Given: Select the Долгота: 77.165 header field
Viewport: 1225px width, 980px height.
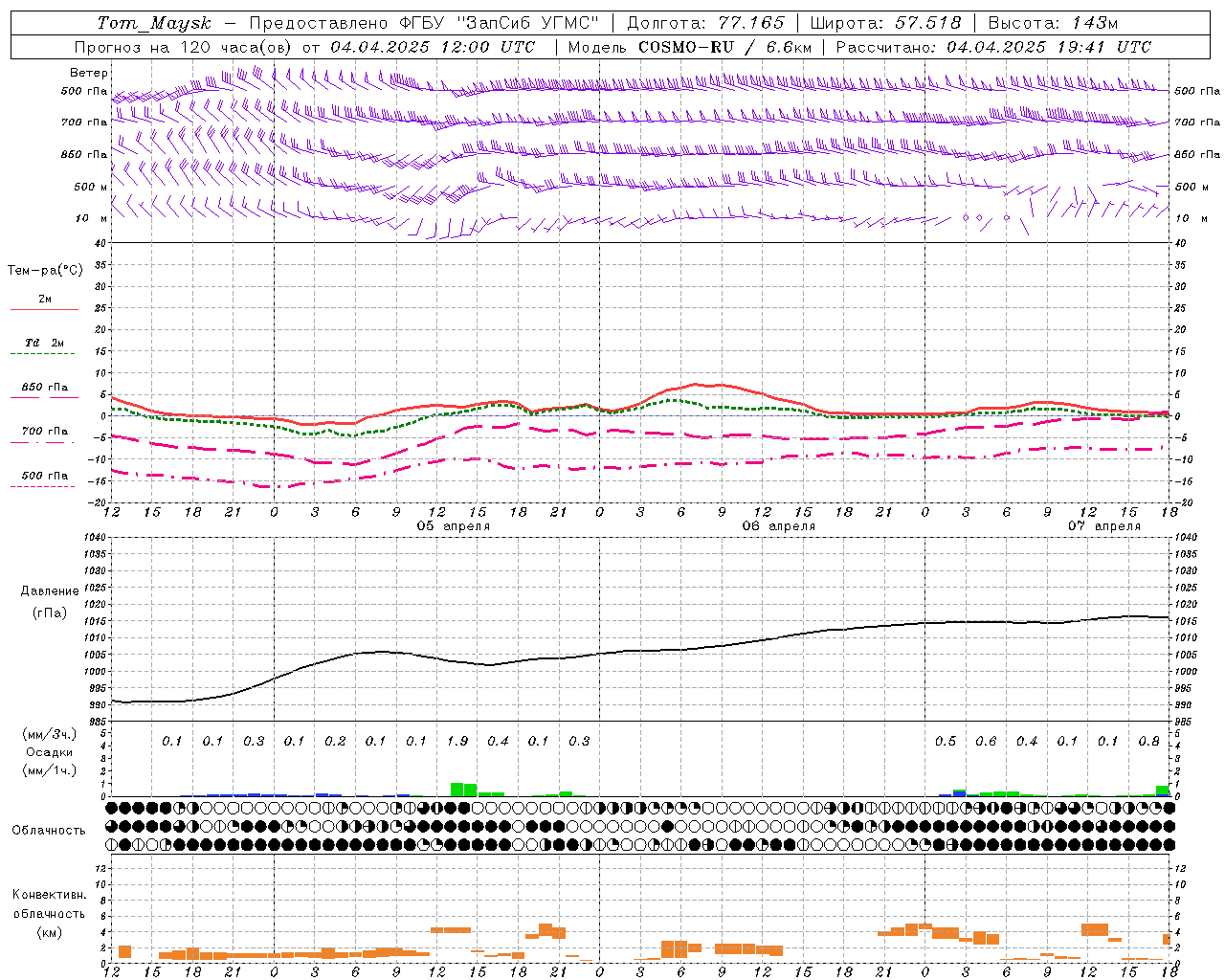Looking at the screenshot, I should coord(705,23).
